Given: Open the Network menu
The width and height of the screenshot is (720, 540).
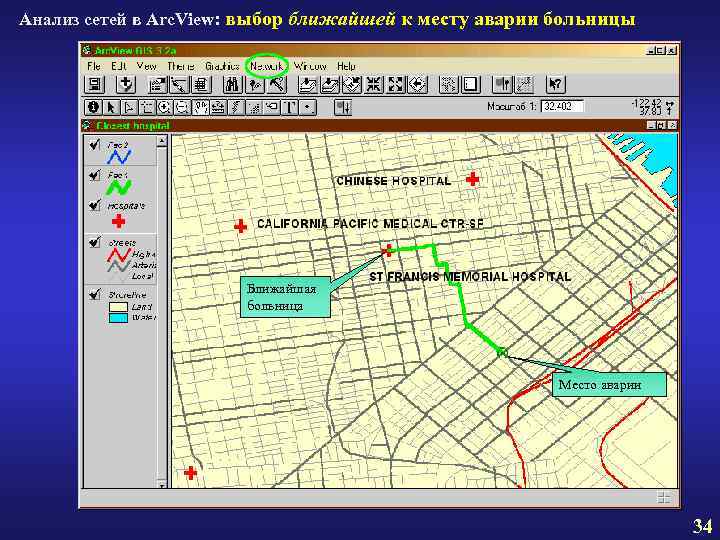Looking at the screenshot, I should [x=267, y=67].
